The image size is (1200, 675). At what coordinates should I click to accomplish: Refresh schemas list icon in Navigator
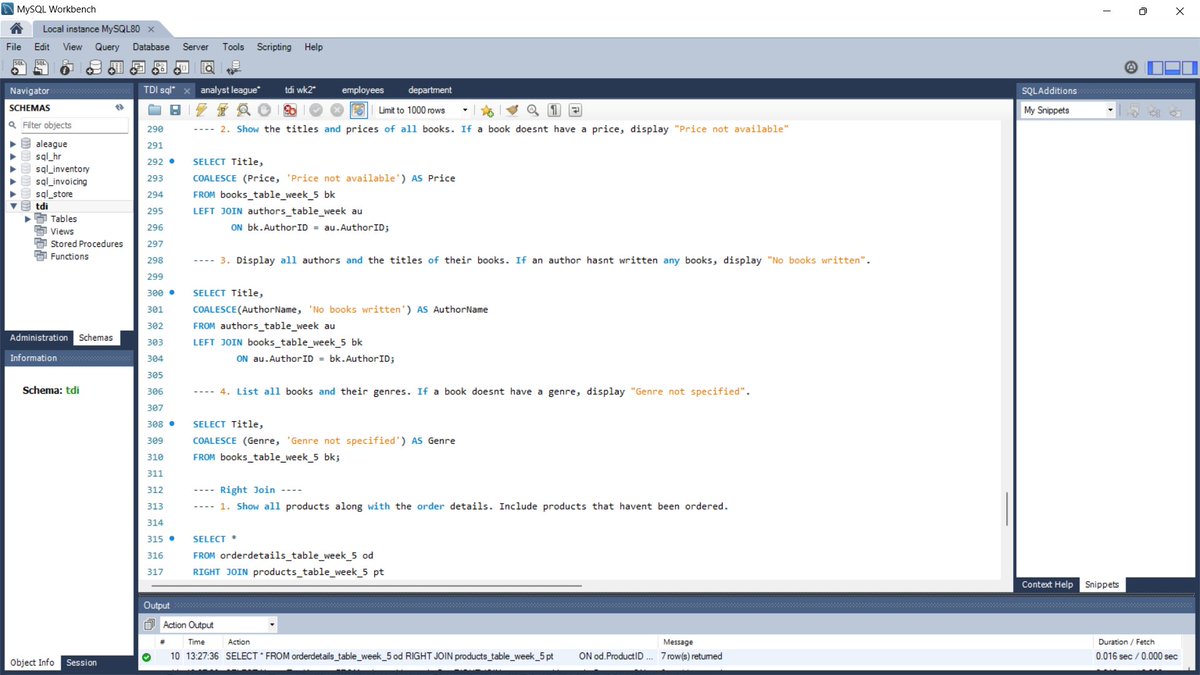pyautogui.click(x=119, y=107)
